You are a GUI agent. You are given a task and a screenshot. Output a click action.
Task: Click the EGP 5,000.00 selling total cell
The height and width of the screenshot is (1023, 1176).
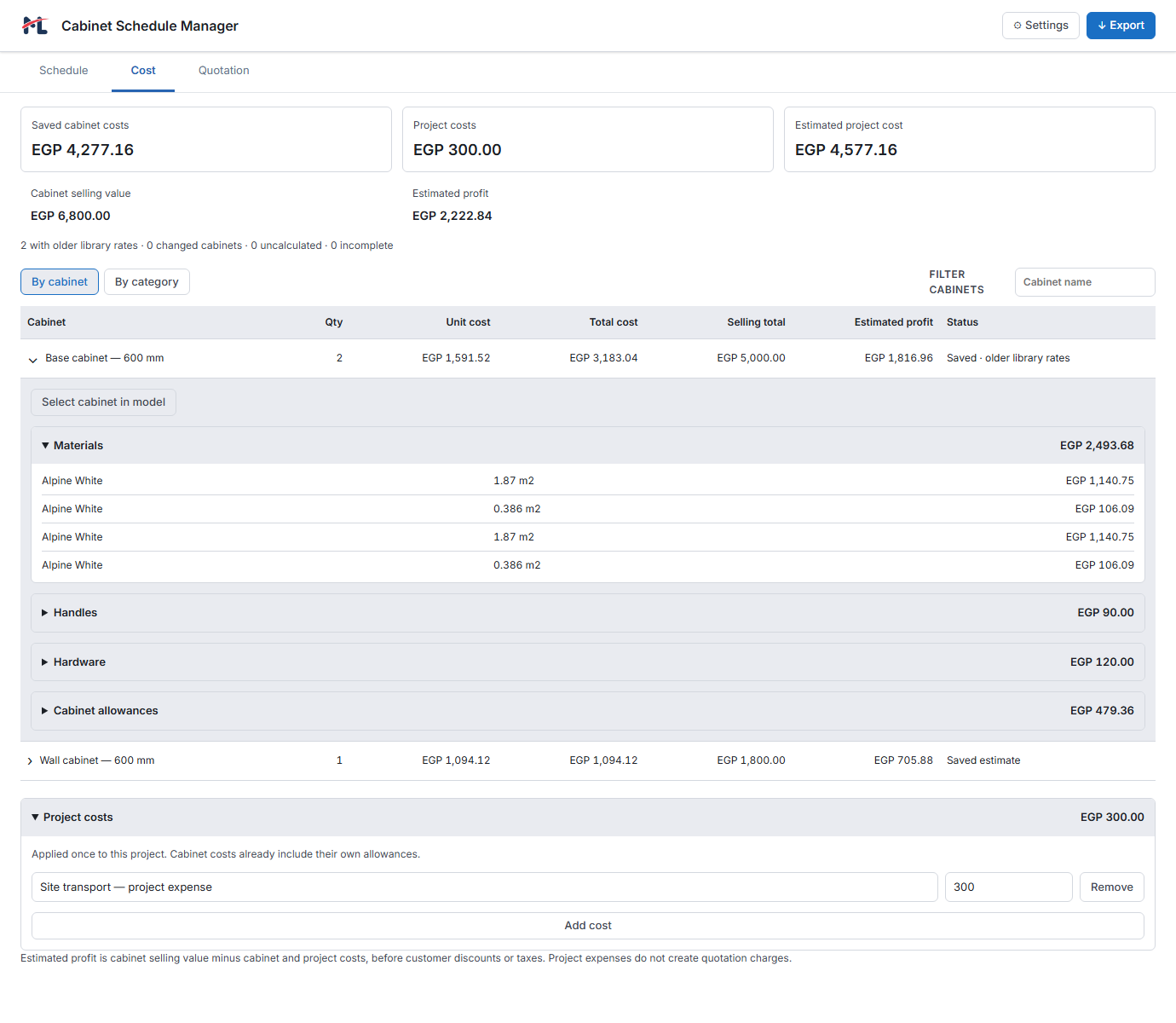(752, 358)
